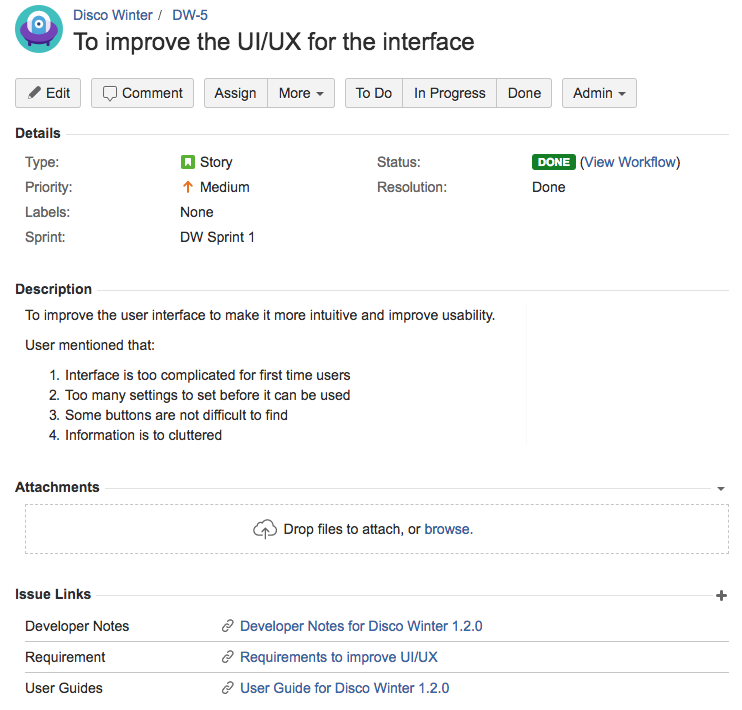Click link icon beside Requirements to improve UI/UX
The height and width of the screenshot is (710, 742).
tap(228, 658)
